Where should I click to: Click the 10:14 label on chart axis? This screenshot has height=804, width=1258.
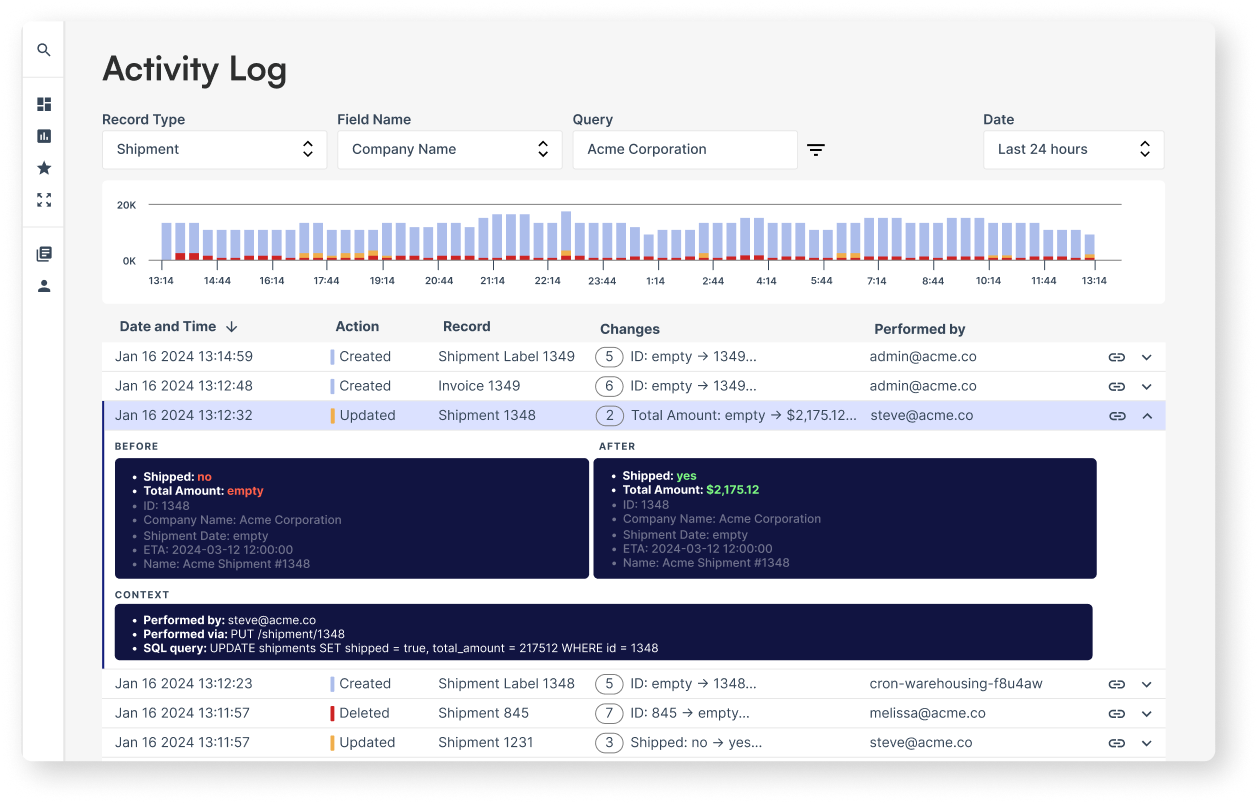coord(988,281)
